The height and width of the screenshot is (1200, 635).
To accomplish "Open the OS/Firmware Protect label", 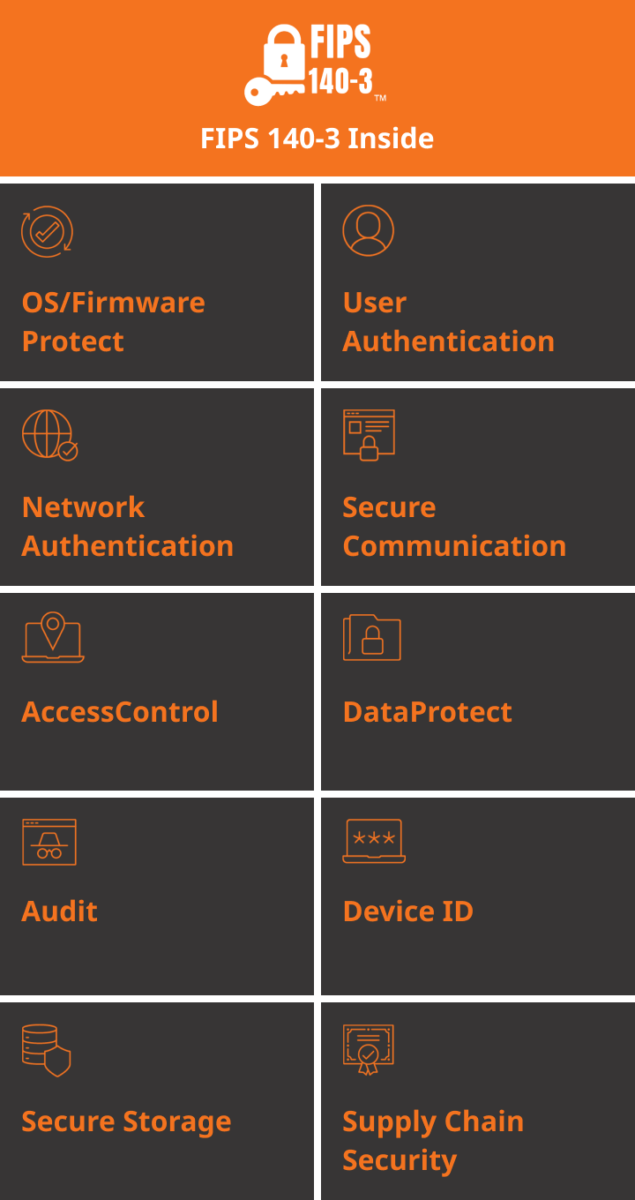I will 113,322.
